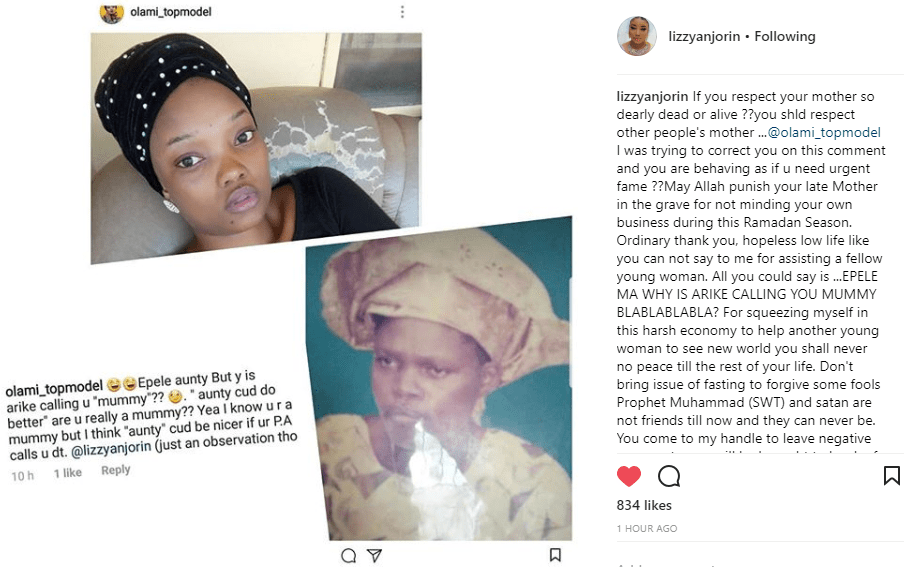Share post using paper plane icon
This screenshot has height=567, width=905.
375,555
